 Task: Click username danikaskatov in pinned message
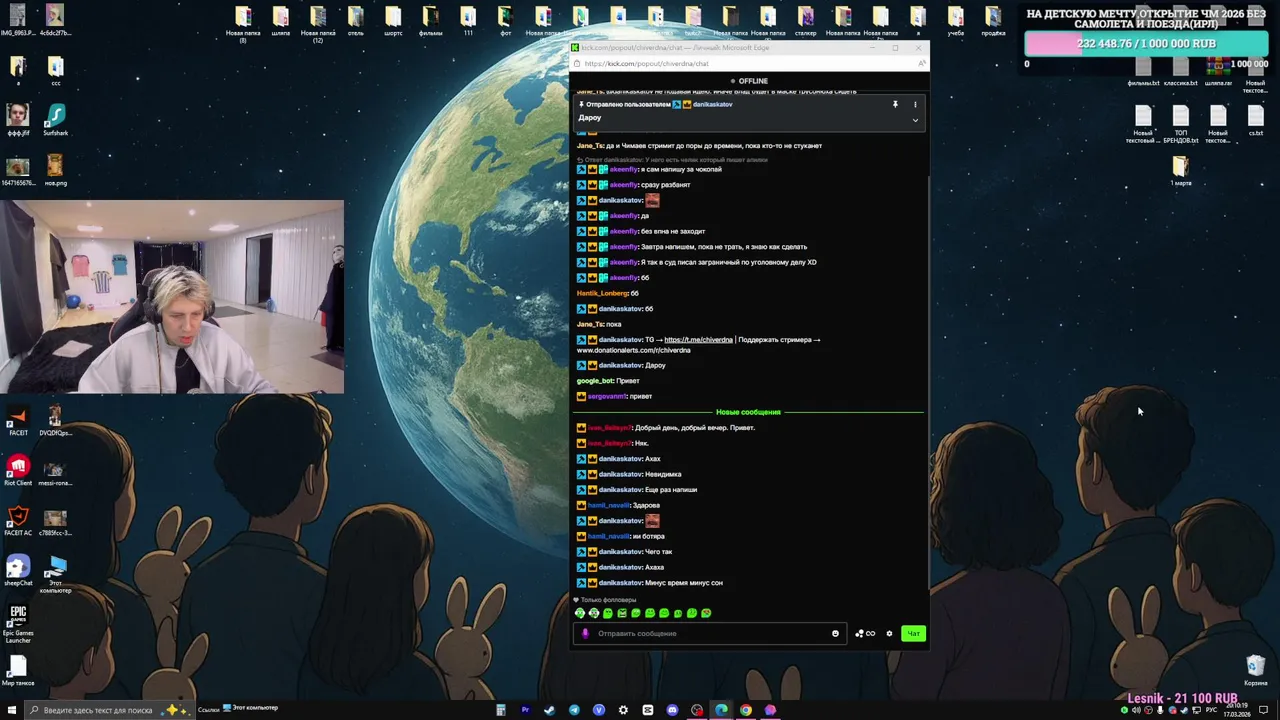[x=712, y=104]
